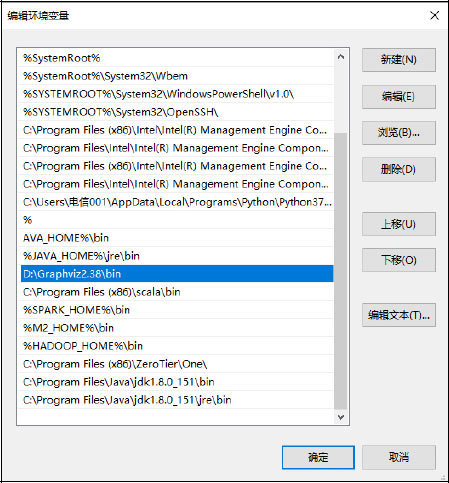This screenshot has width=449, height=483.
Task: Move selected entry down with 下移(O)
Action: 399,260
